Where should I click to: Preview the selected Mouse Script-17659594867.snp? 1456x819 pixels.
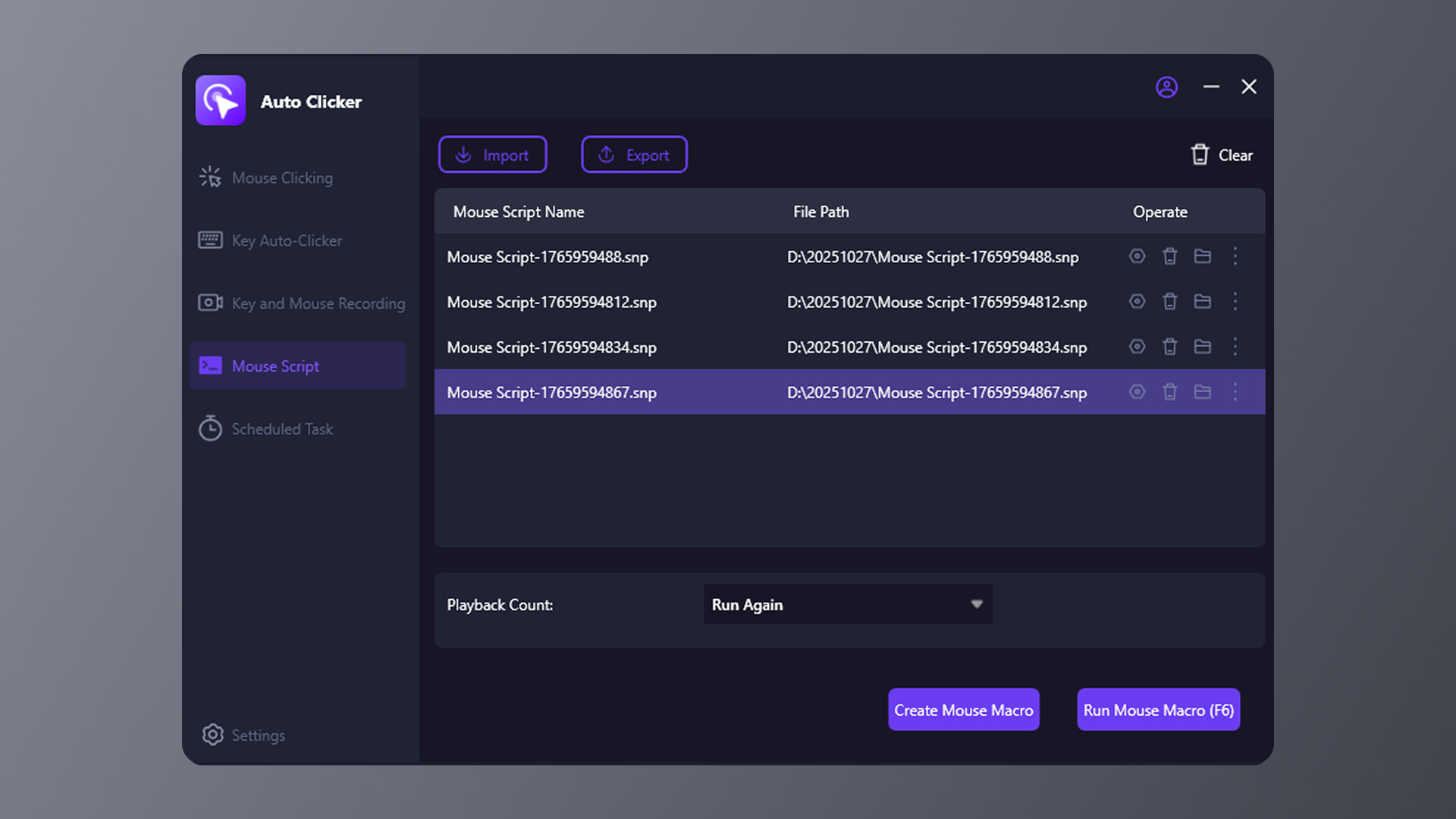coord(1137,392)
